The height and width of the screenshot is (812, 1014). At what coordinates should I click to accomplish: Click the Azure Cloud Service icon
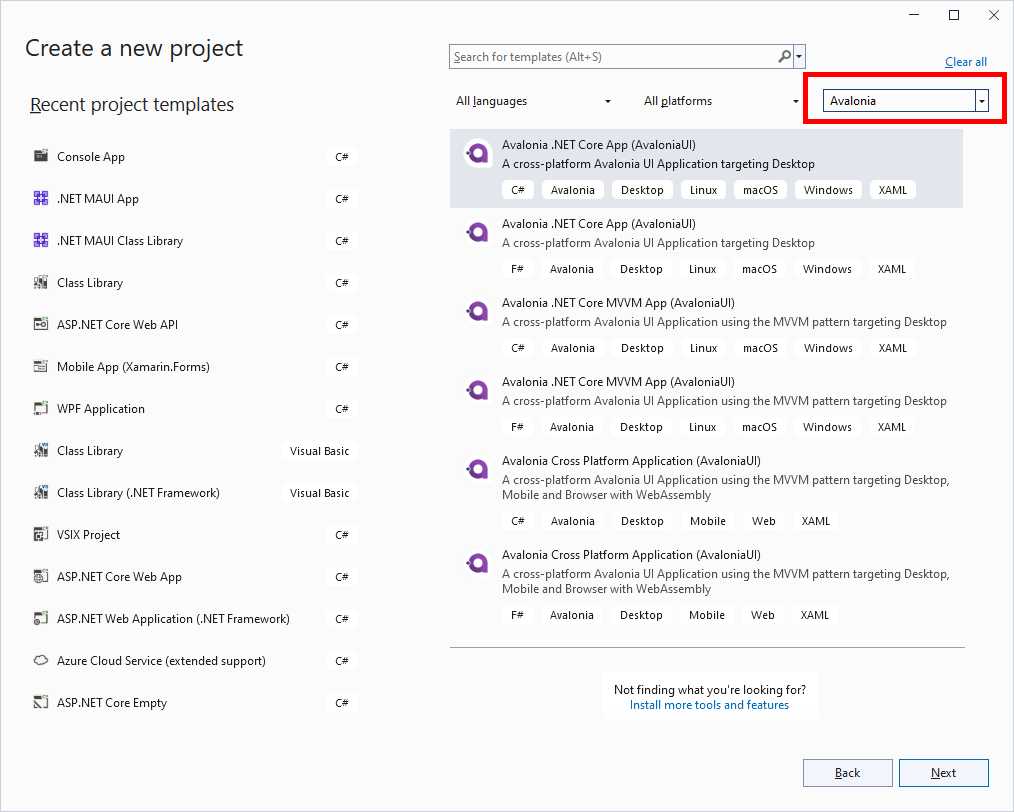[41, 659]
